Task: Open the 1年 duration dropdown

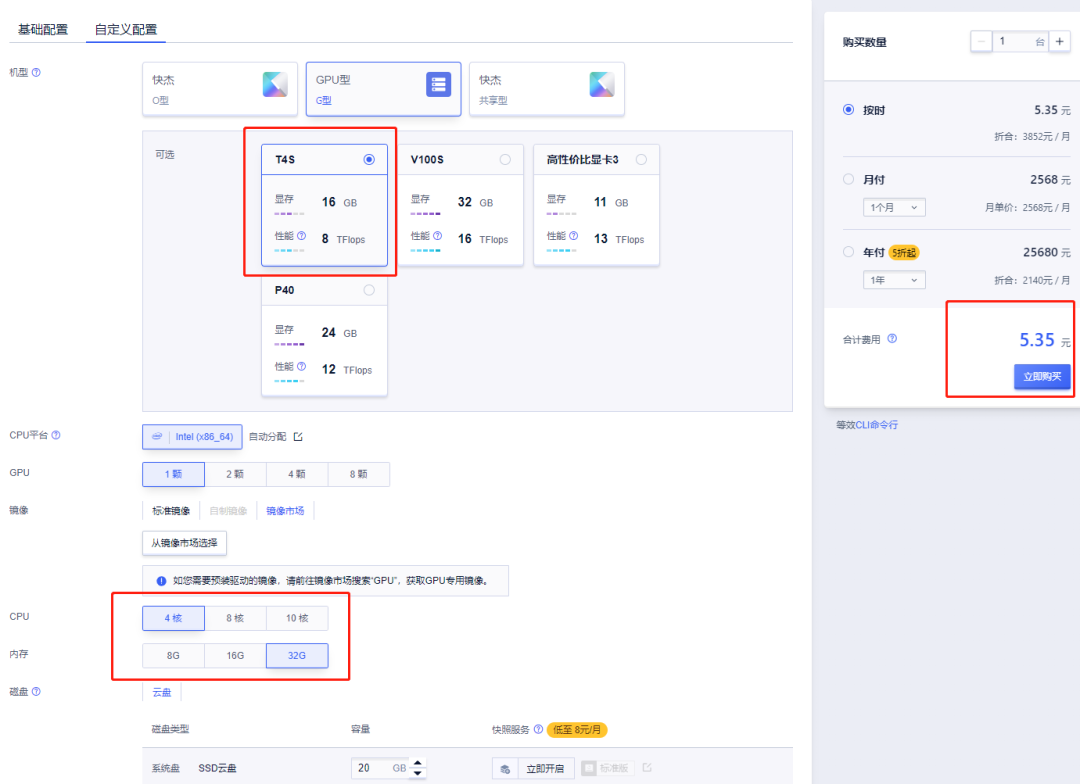Action: [x=894, y=280]
